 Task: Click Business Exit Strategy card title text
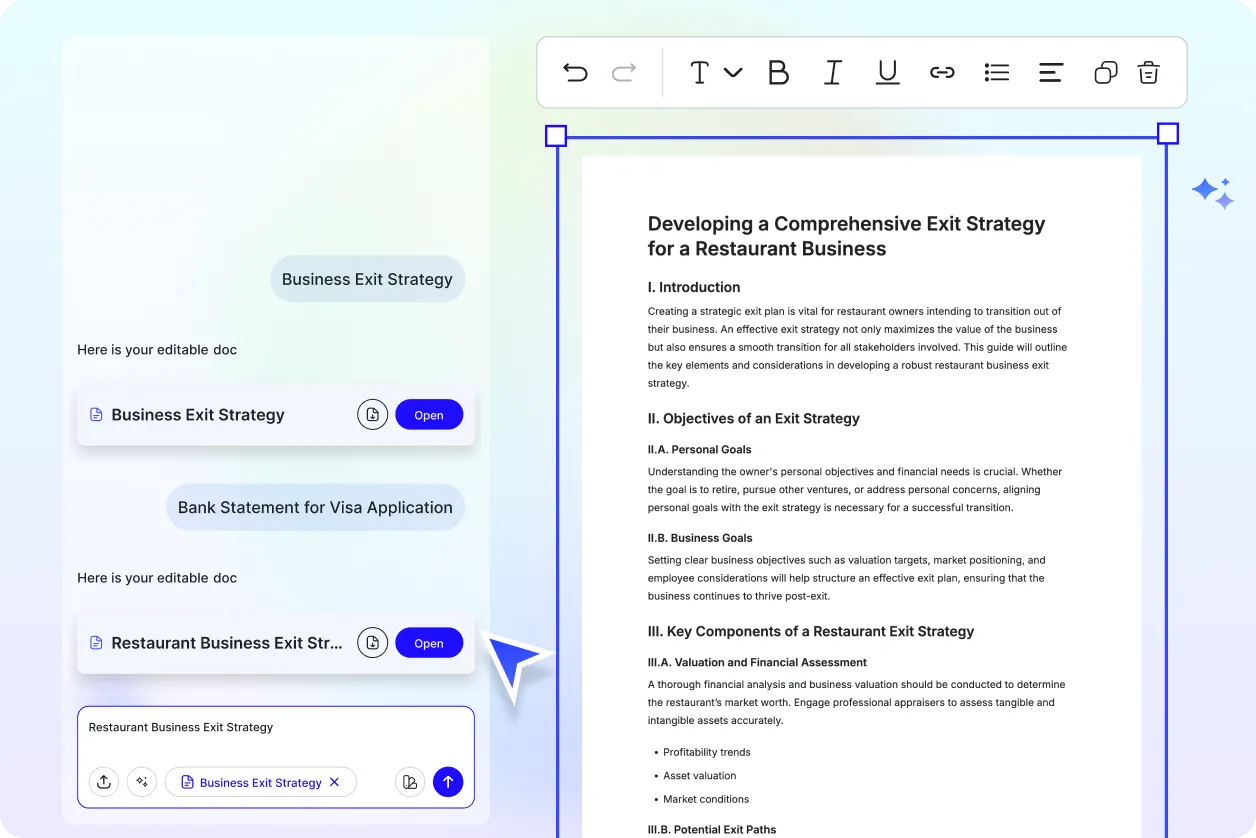198,415
